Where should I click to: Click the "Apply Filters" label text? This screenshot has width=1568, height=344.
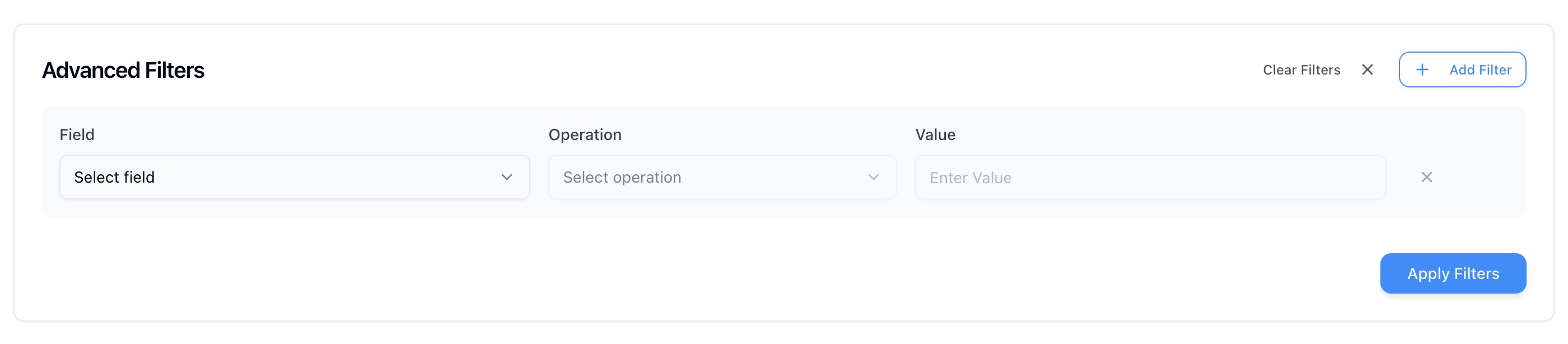tap(1453, 273)
